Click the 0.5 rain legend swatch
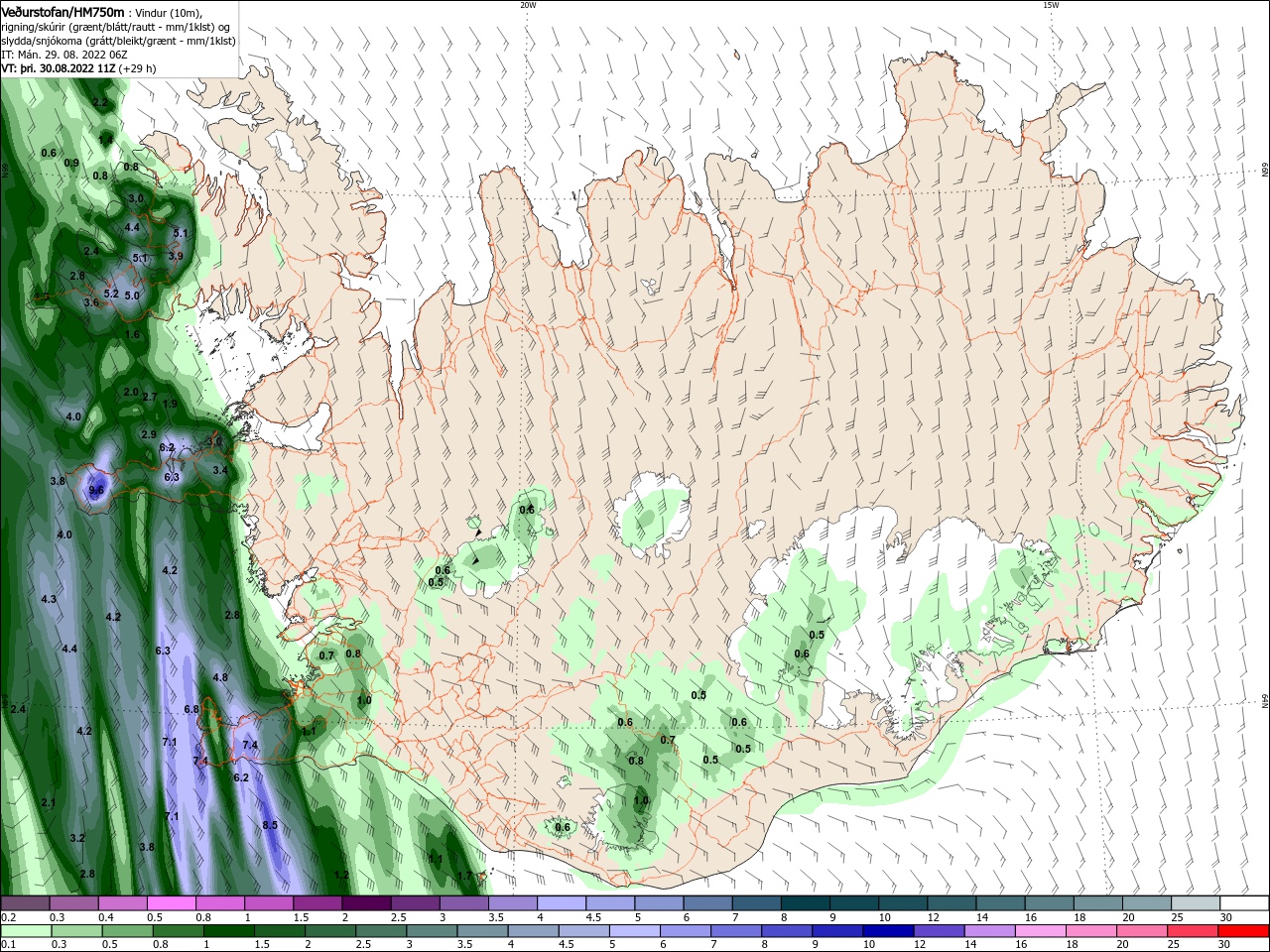 (127, 931)
